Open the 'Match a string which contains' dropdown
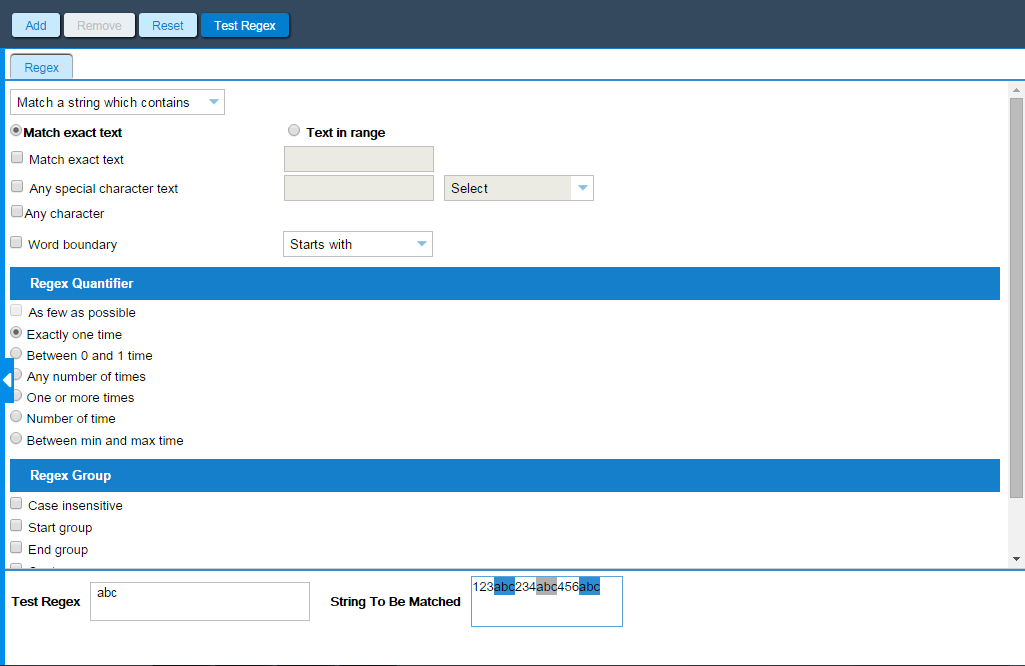Image resolution: width=1025 pixels, height=666 pixels. point(118,102)
